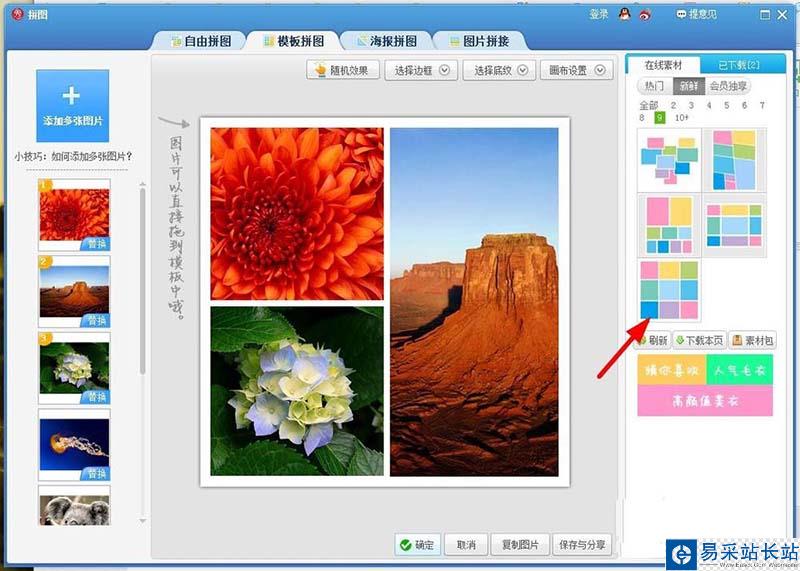The image size is (800, 571).
Task: Filter templates by 10+ images
Action: coord(682,118)
